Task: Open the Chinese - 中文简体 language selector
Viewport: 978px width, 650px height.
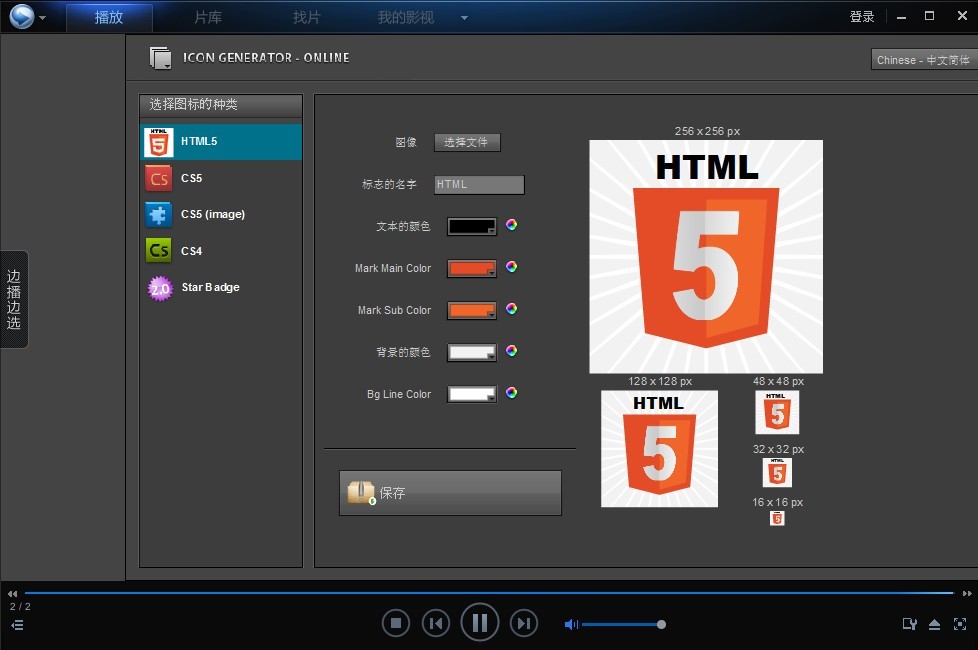Action: (x=924, y=60)
